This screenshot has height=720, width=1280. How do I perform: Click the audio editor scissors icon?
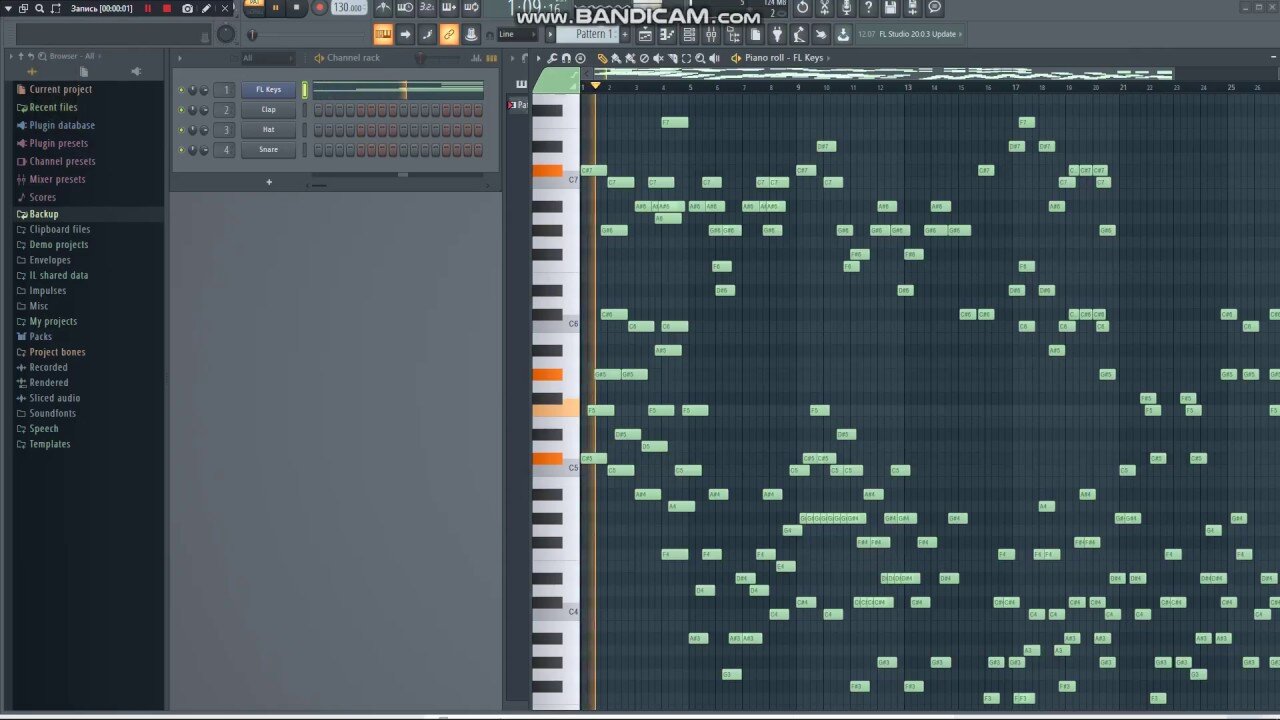point(824,7)
